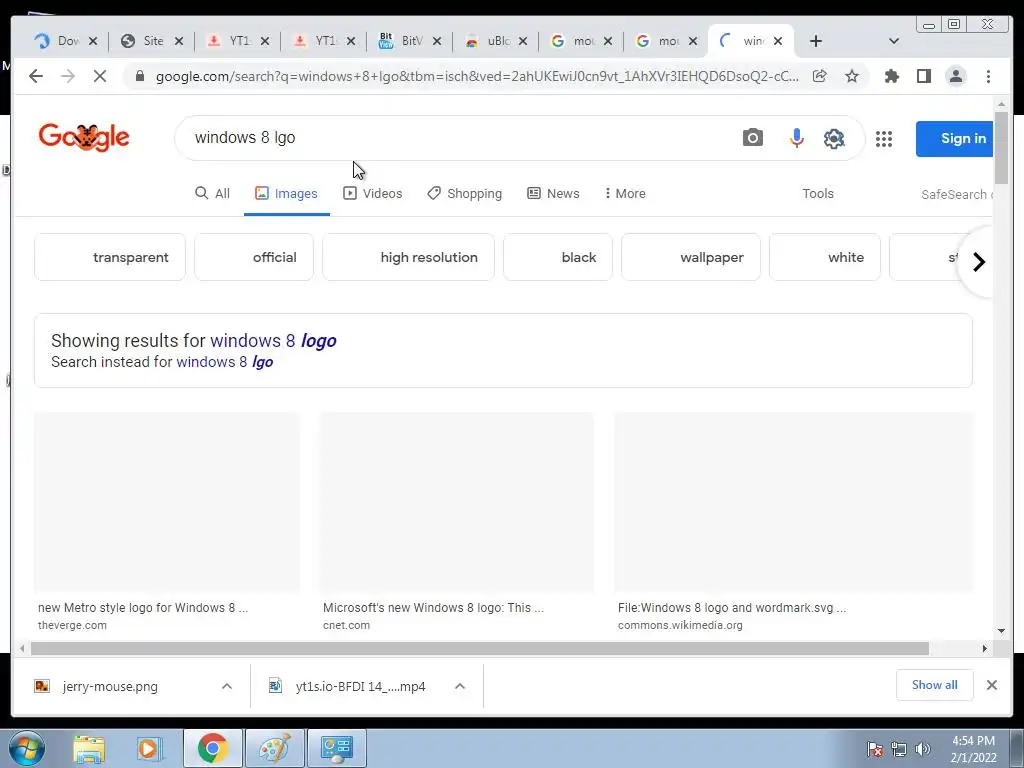Select the white suggestion chip
The image size is (1024, 768).
825,257
